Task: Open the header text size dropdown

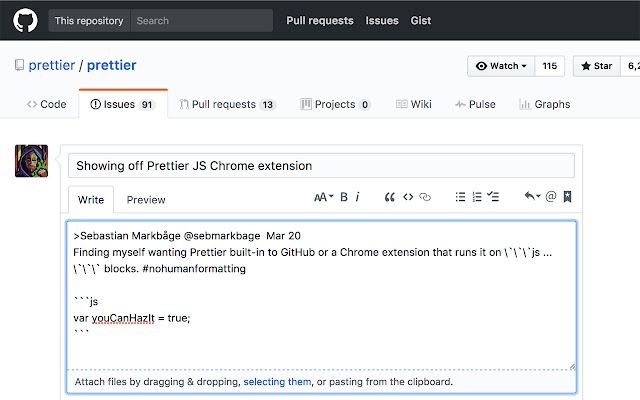Action: click(x=324, y=197)
